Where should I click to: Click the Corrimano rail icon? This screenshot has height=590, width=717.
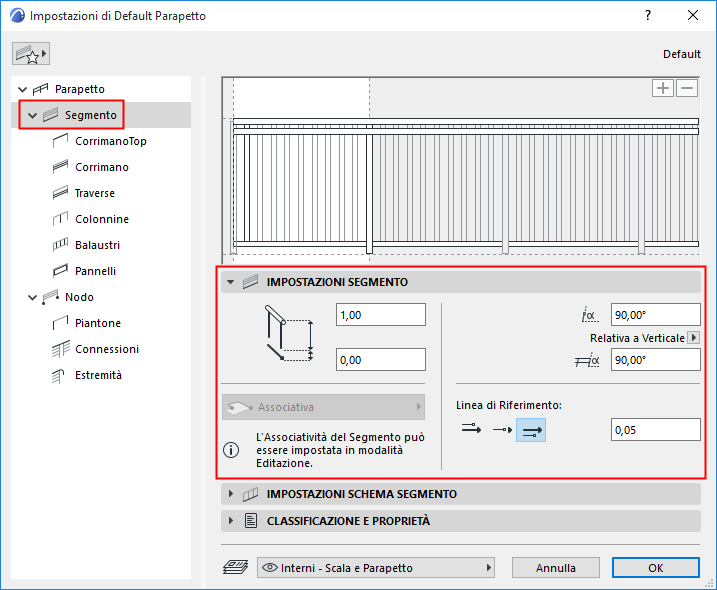click(60, 167)
